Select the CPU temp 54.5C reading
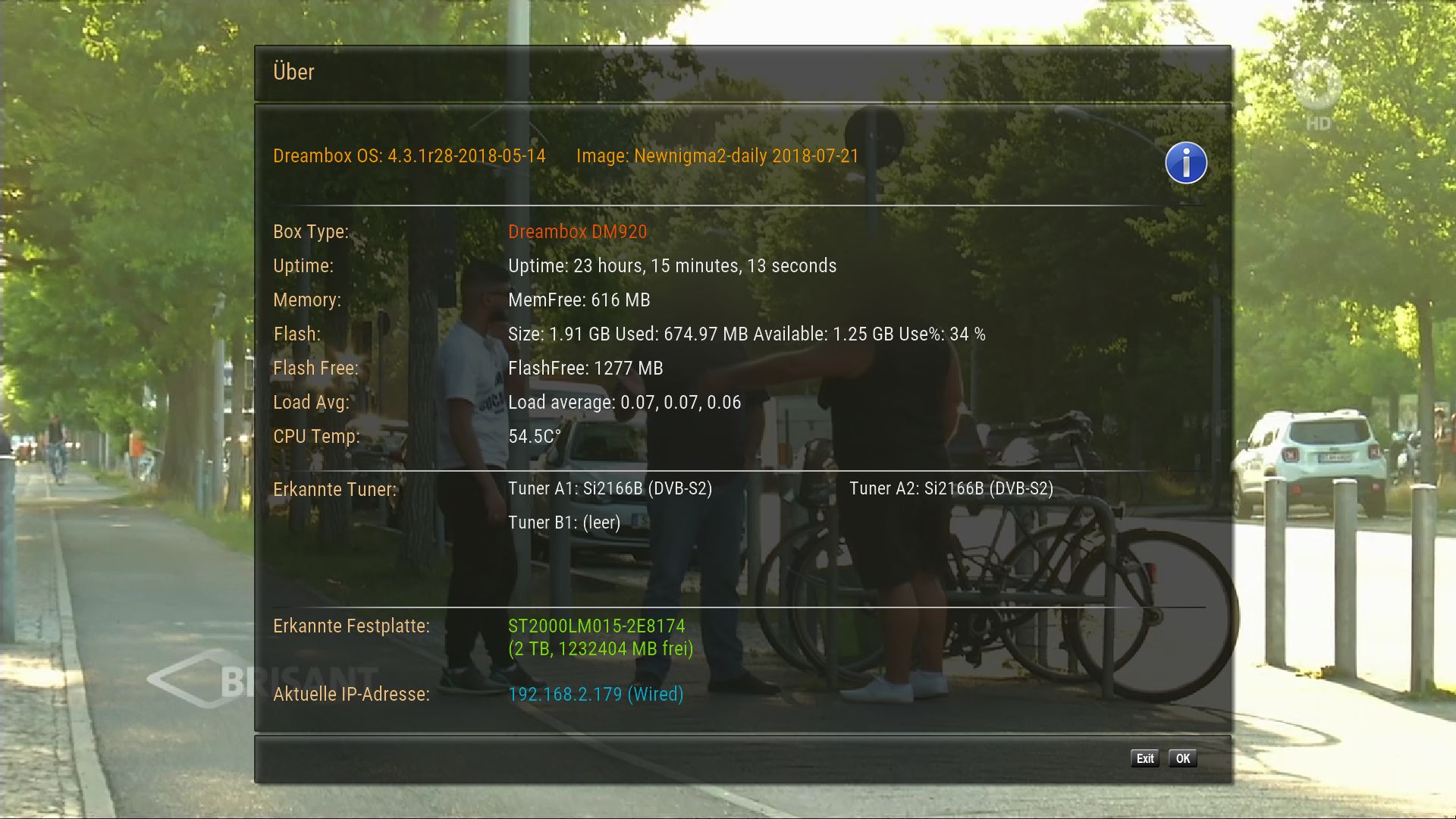The image size is (1456, 819). tap(534, 437)
